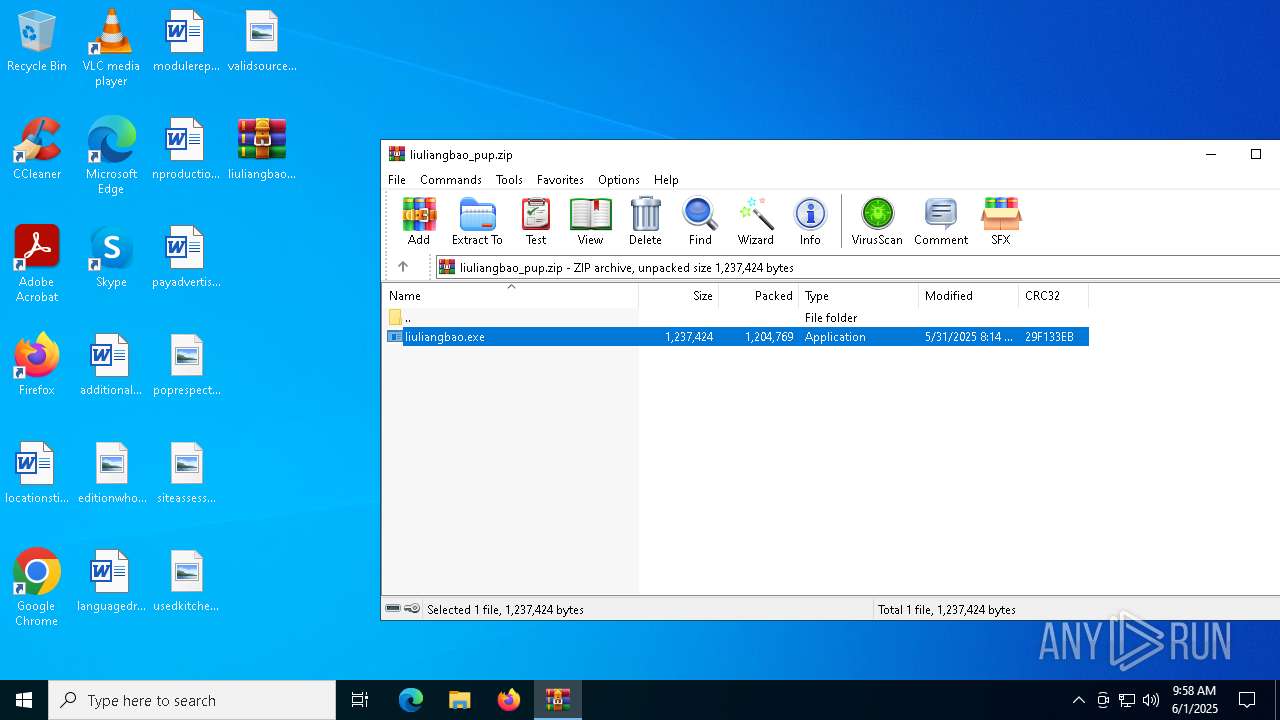Select Recycle Bin on the desktop

pyautogui.click(x=37, y=42)
